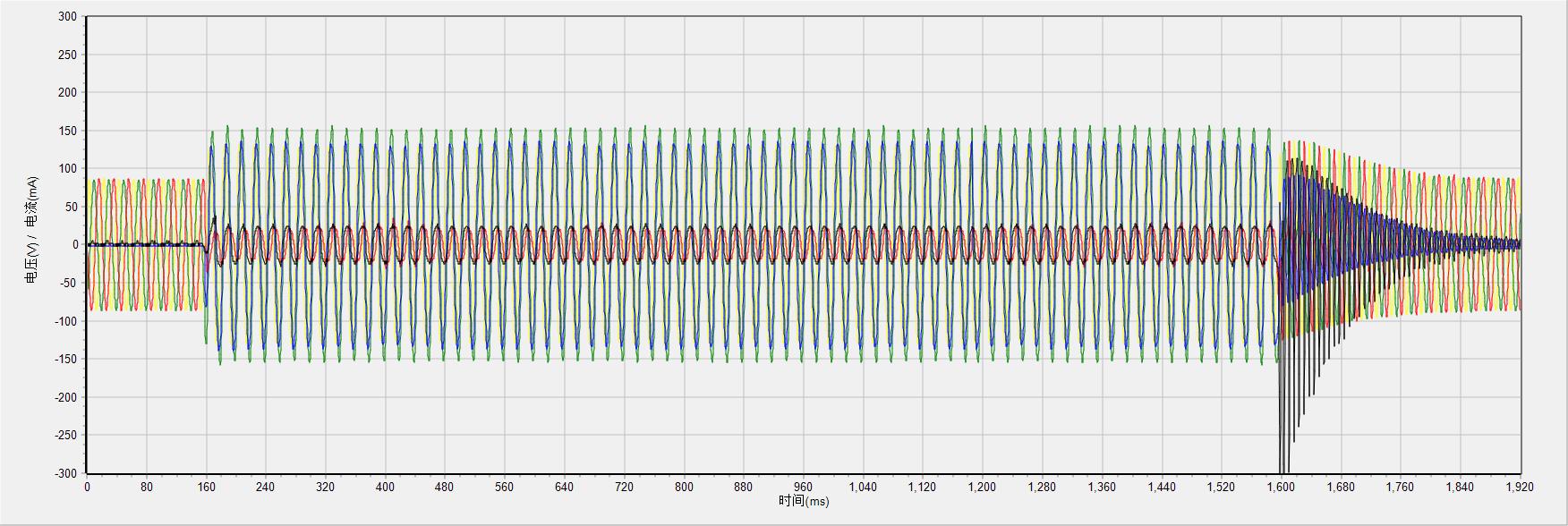Viewport: 1568px width, 526px height.
Task: Click the y-axis tick label 300
Action: click(67, 16)
